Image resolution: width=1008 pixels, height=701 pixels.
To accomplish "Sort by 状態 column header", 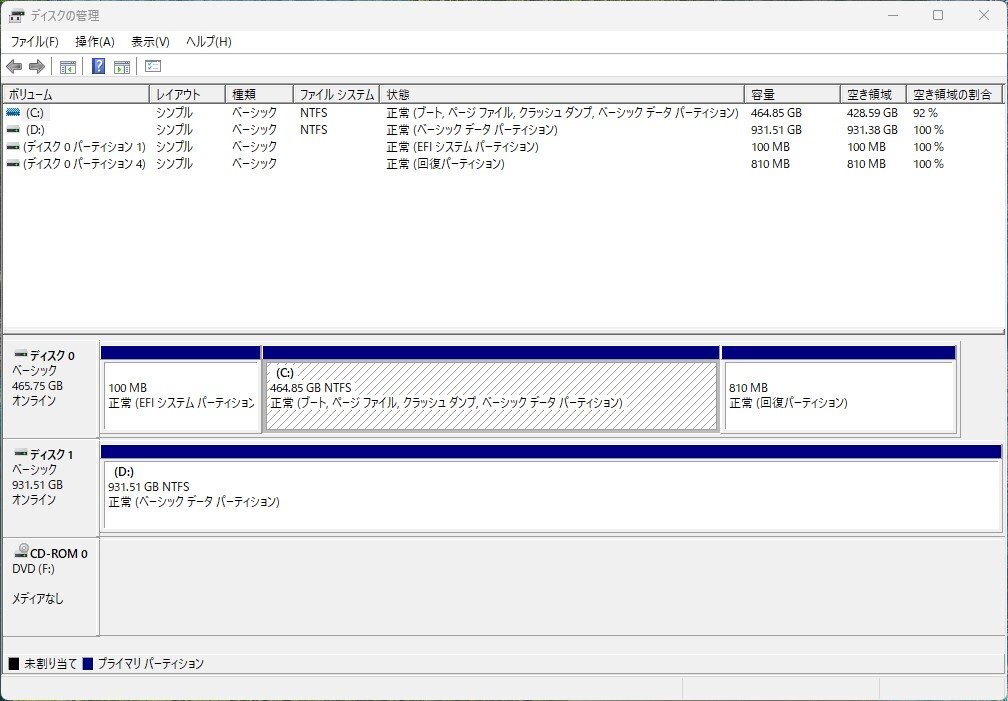I will [562, 95].
